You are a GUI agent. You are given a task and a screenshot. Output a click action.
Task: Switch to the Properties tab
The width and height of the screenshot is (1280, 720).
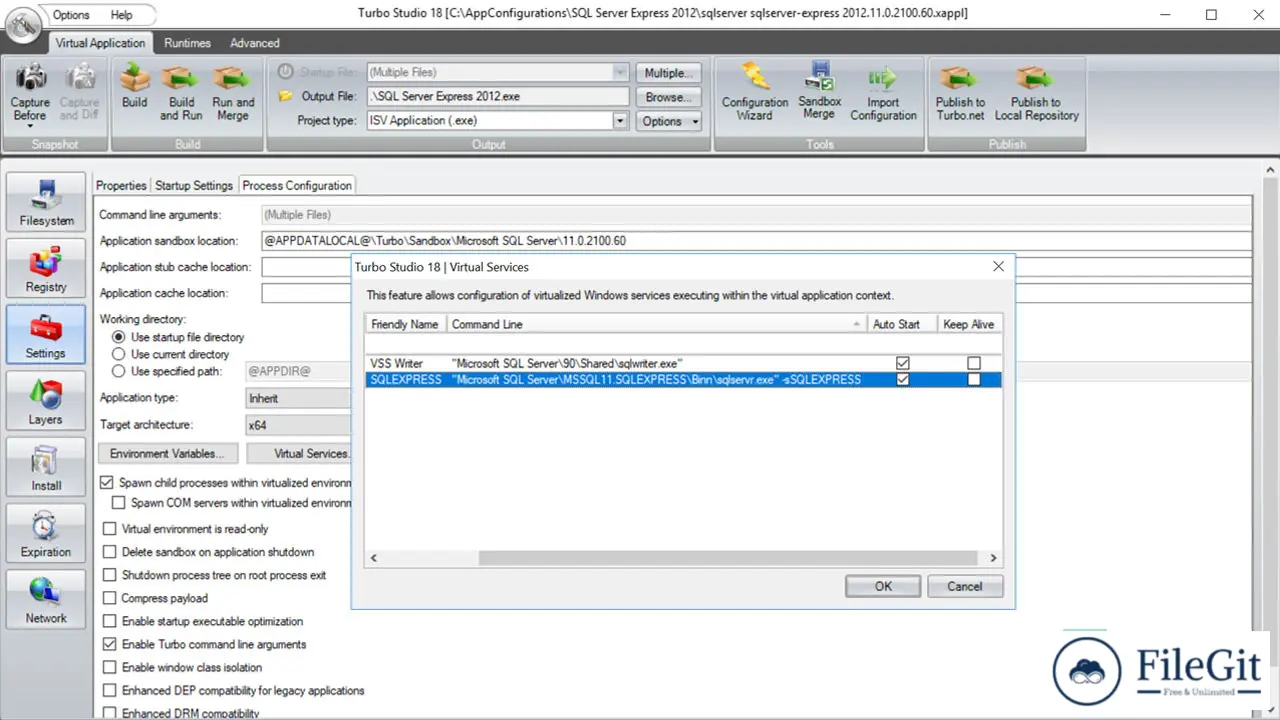[x=121, y=185]
